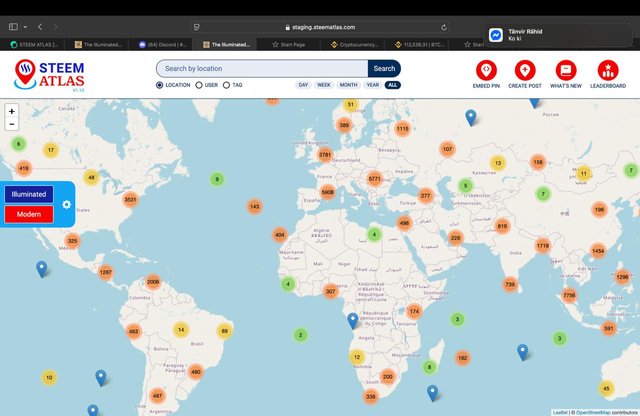Expand the 5771 cluster over Europe
640x416 pixels.
point(374,178)
